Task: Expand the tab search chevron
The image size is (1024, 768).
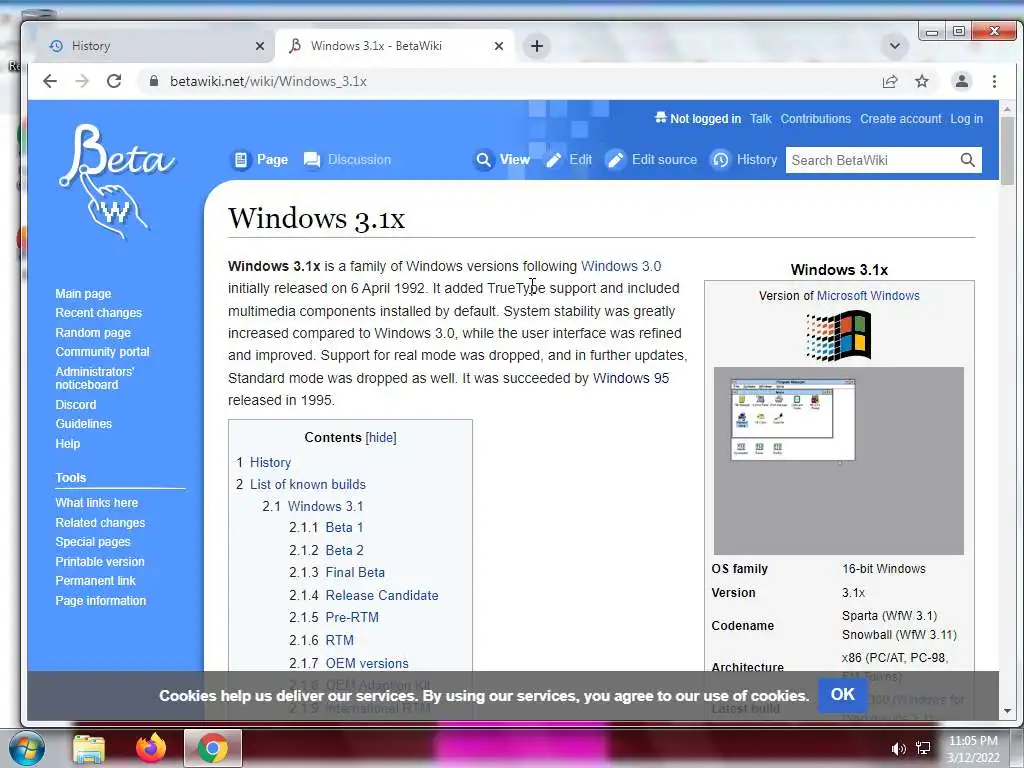Action: click(x=895, y=46)
